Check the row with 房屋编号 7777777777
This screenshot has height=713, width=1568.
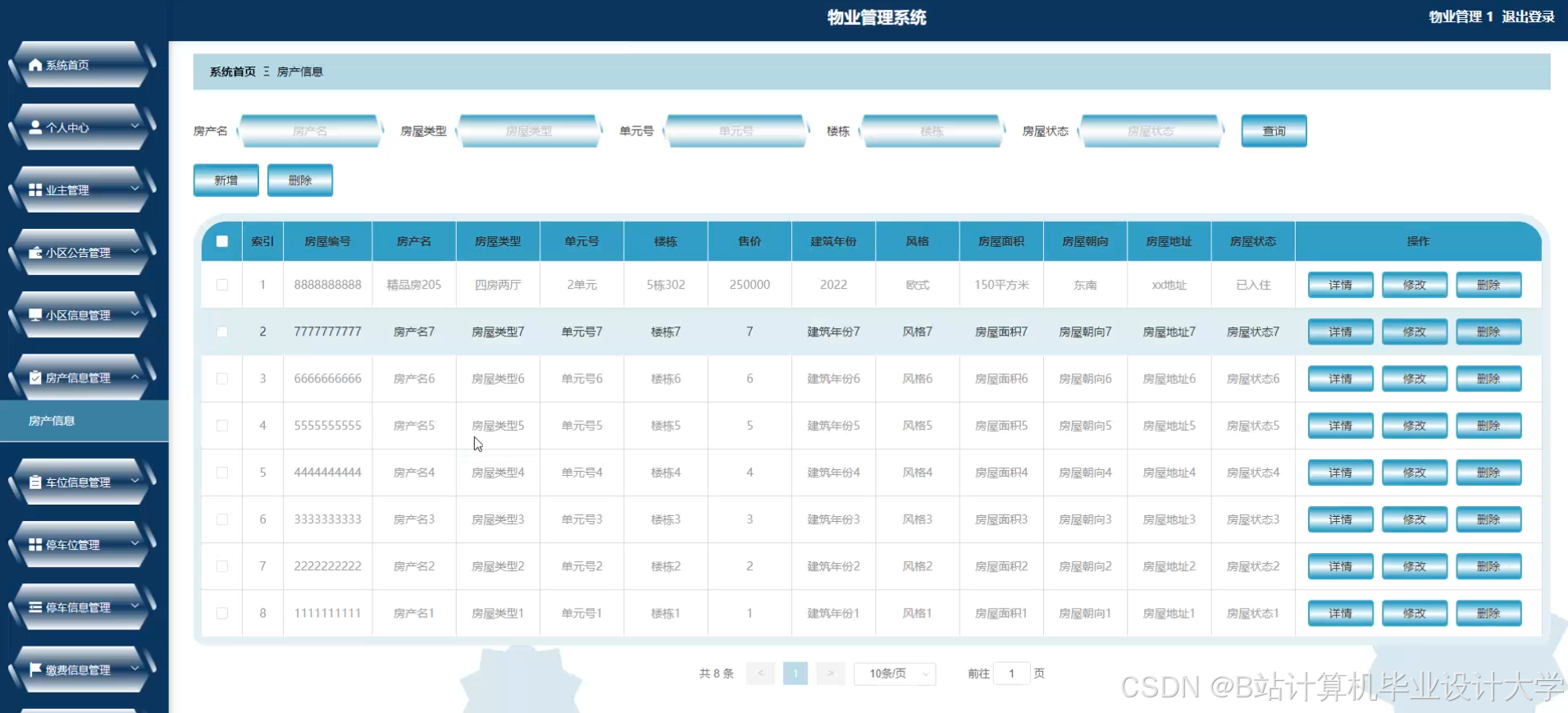(x=222, y=331)
